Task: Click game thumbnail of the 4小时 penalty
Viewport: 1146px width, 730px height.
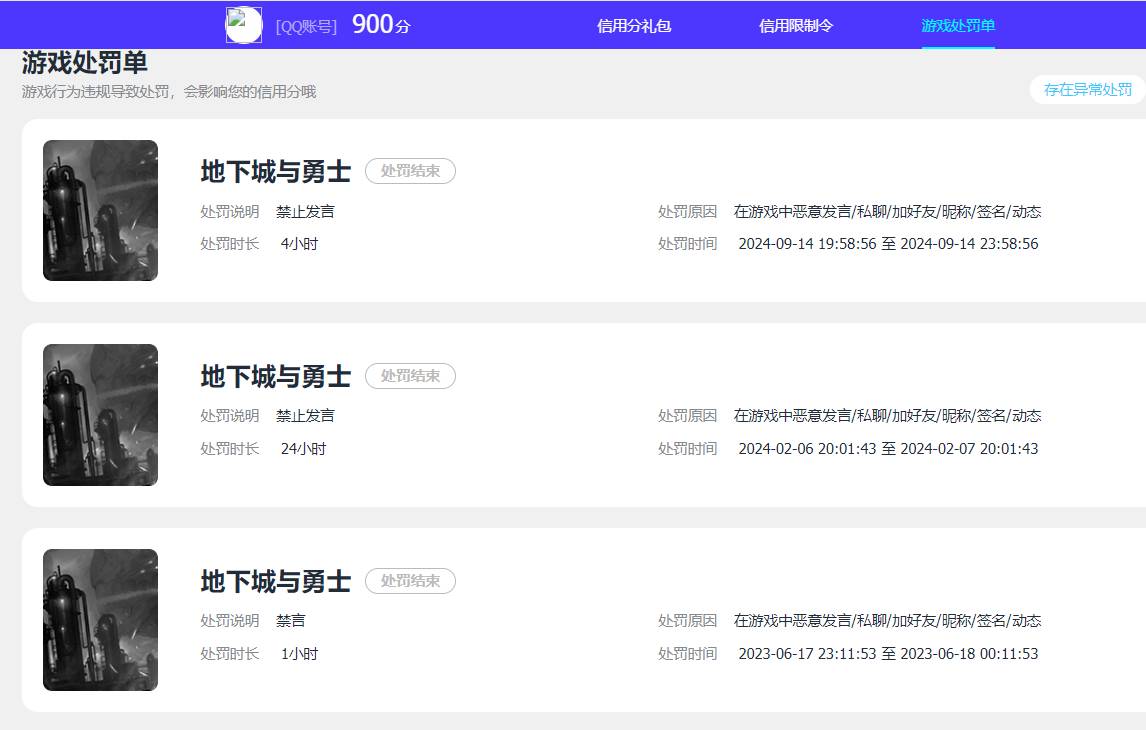Action: tap(100, 210)
